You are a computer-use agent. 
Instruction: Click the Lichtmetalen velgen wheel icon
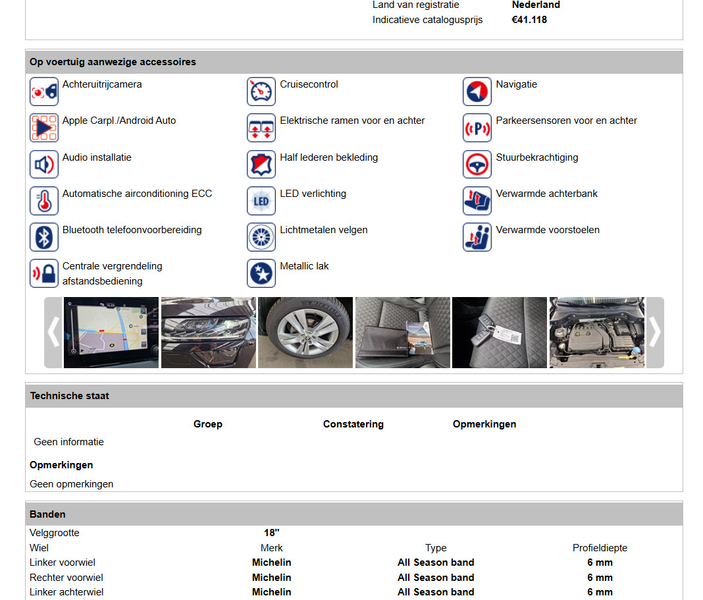[261, 237]
